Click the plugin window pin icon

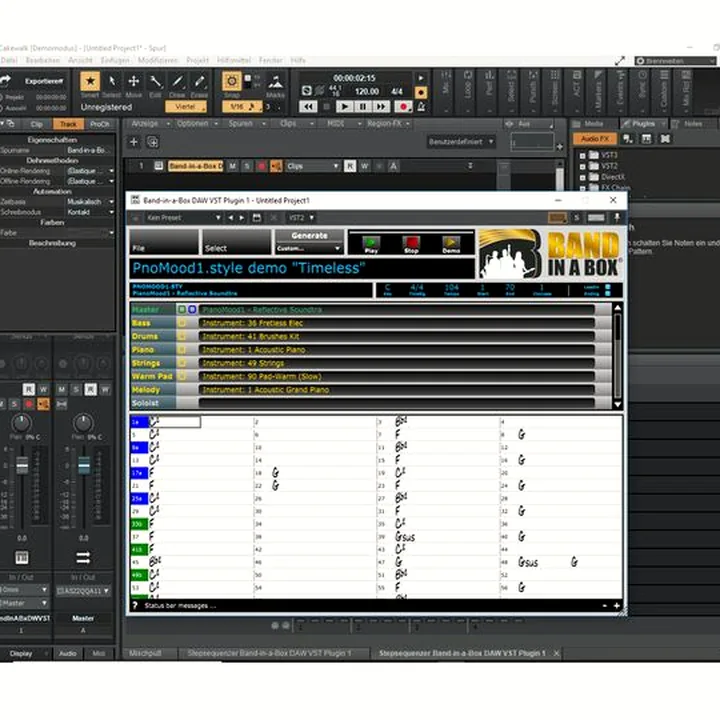tap(617, 218)
